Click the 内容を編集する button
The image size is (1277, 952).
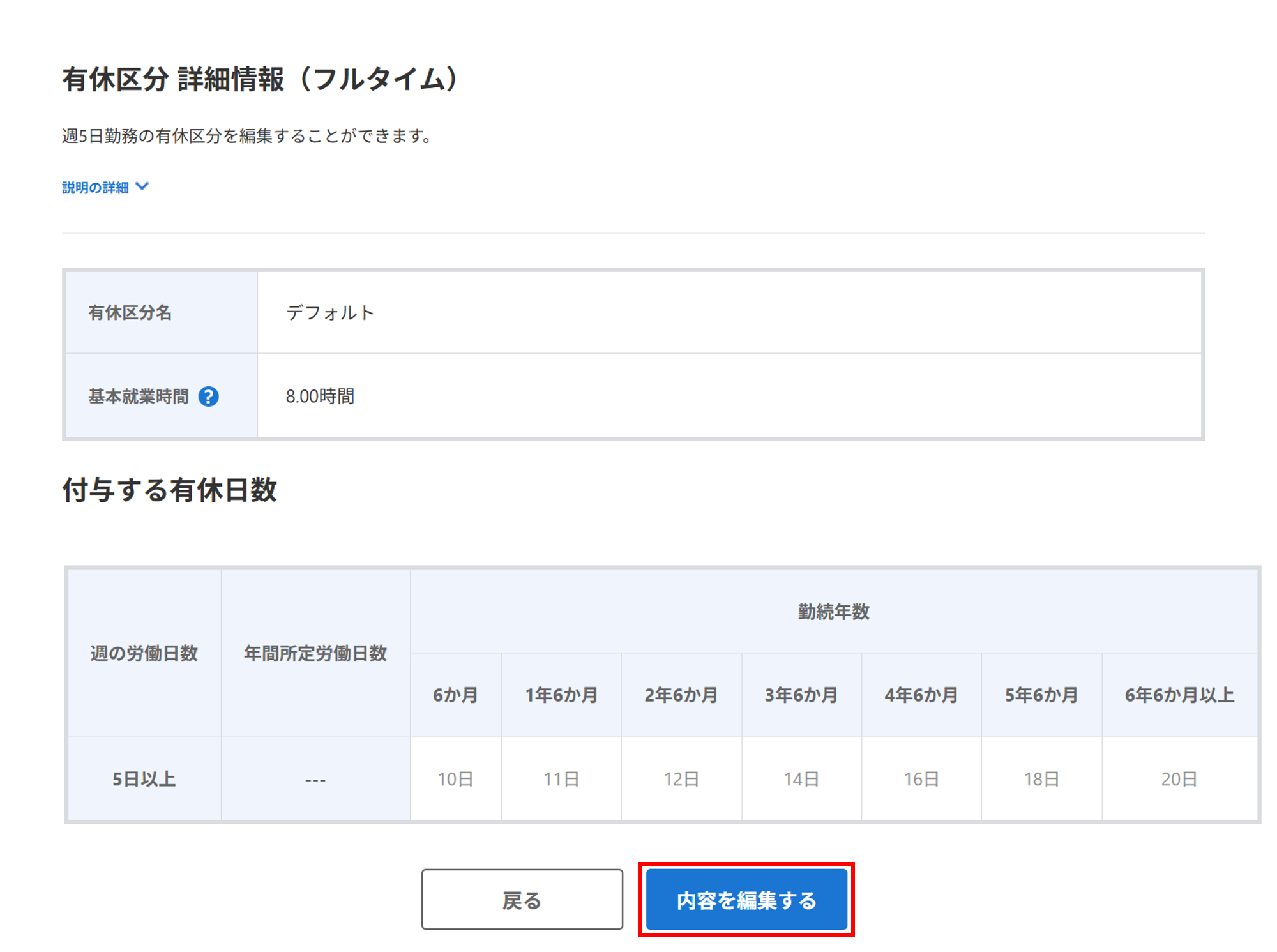[x=746, y=900]
